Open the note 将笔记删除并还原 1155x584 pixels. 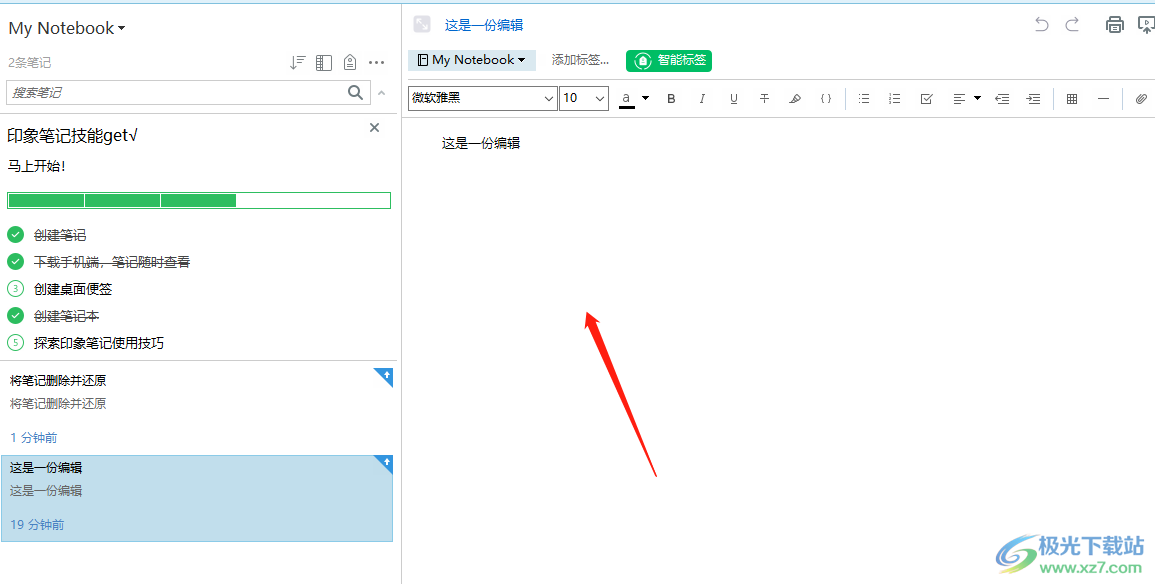pos(197,407)
